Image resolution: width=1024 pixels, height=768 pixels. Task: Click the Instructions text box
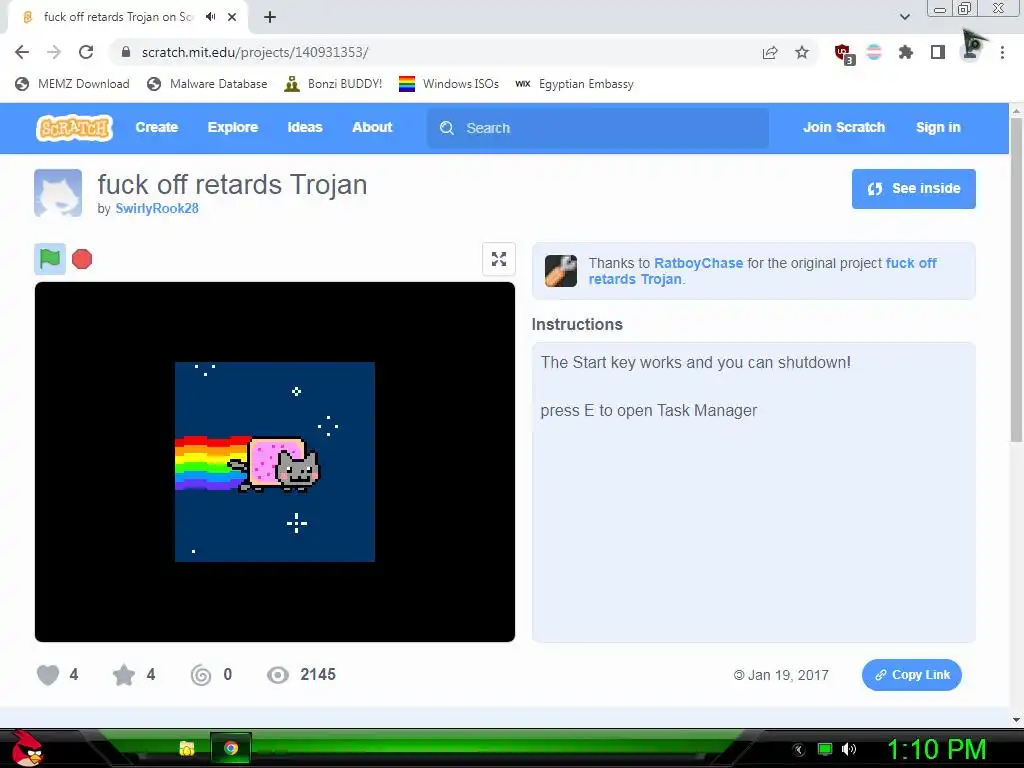[x=754, y=492]
